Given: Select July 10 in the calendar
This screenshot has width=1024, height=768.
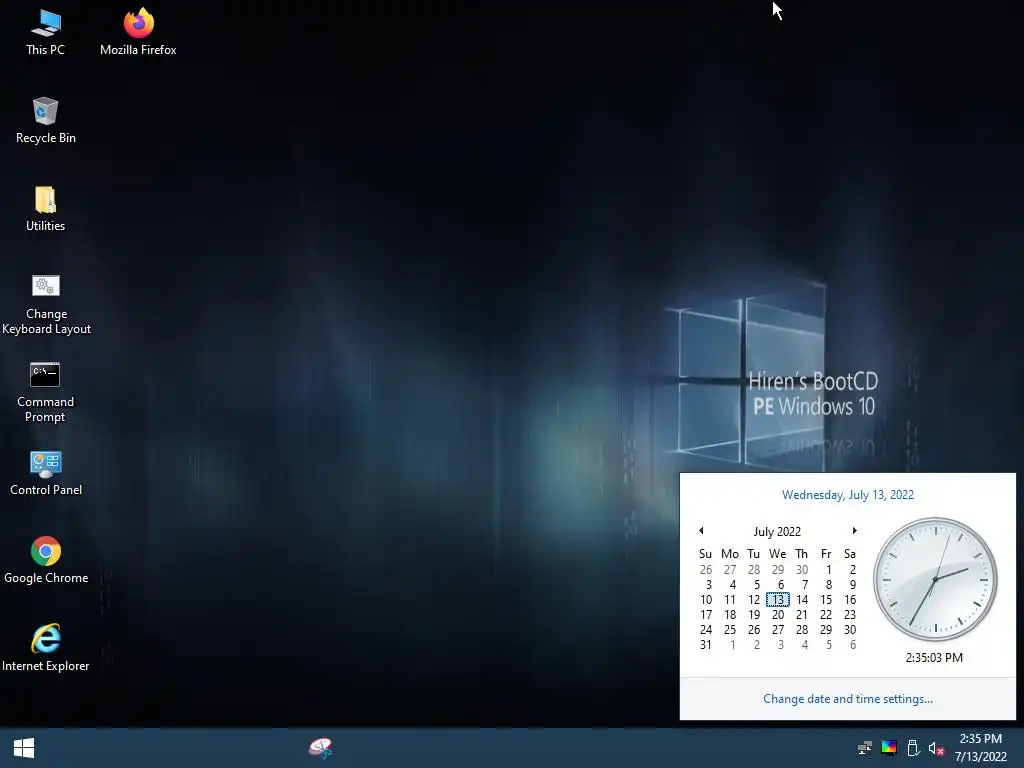Looking at the screenshot, I should (706, 600).
